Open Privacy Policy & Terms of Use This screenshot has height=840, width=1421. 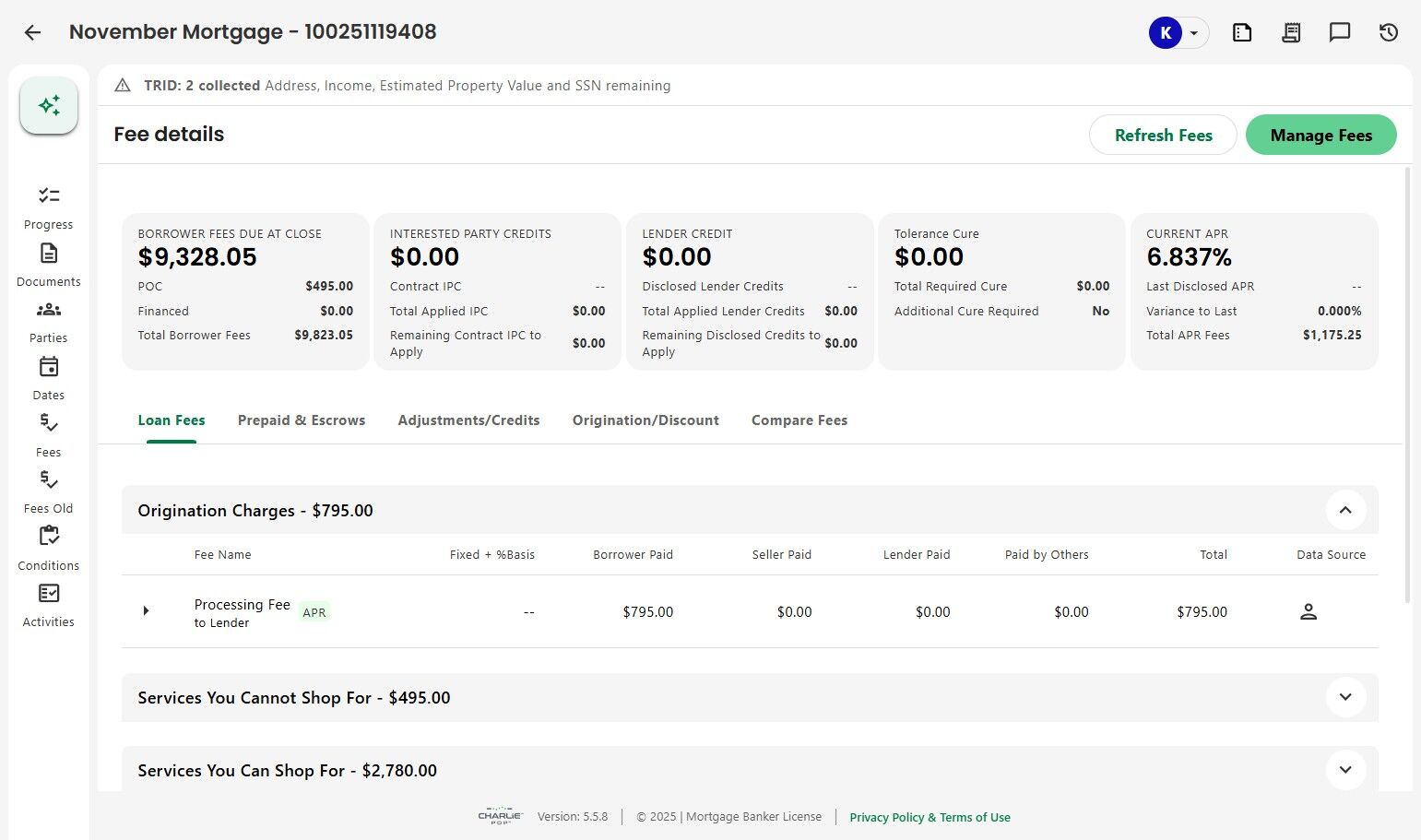[x=930, y=818]
